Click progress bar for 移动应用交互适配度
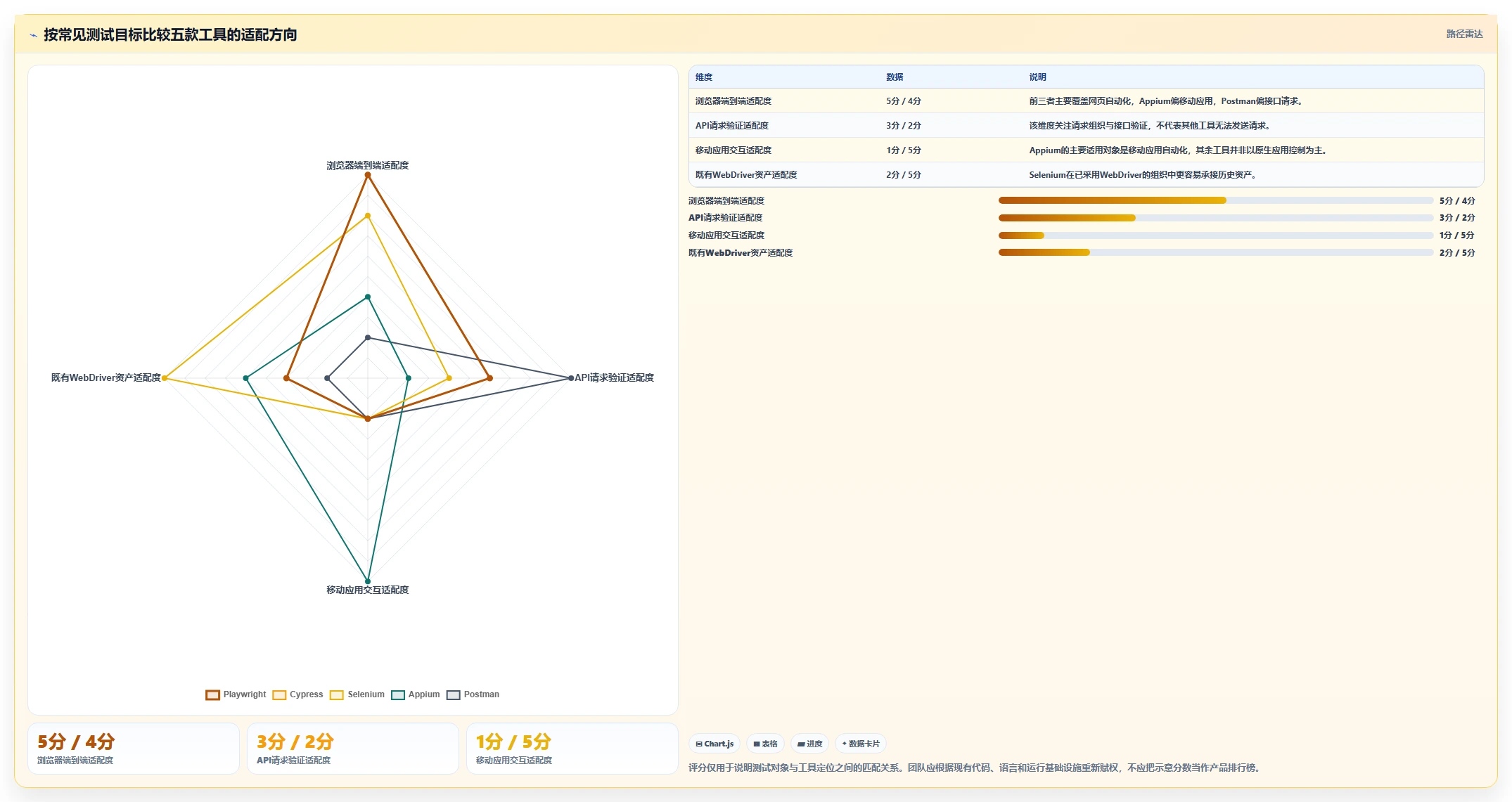The image size is (1512, 802). point(1215,235)
